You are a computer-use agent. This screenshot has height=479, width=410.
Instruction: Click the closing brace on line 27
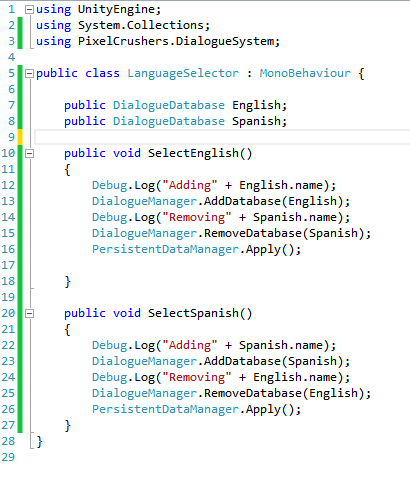point(67,426)
